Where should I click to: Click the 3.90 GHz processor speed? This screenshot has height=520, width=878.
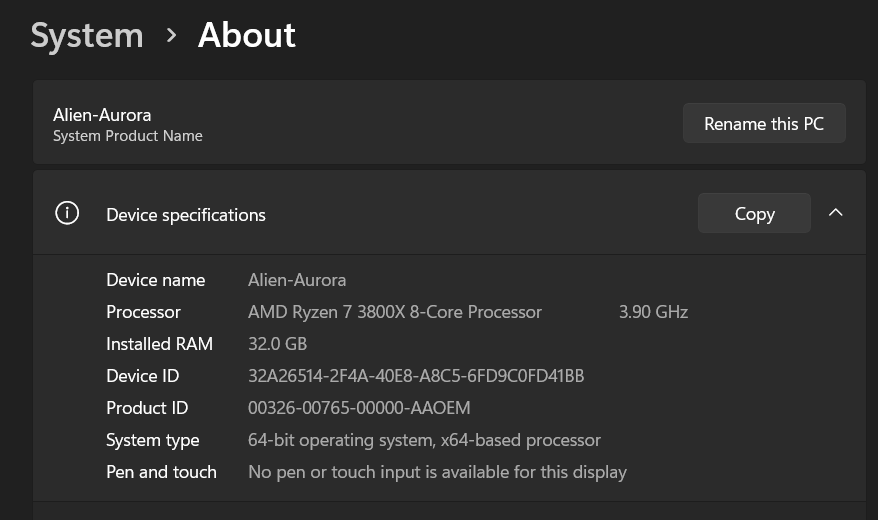653,312
